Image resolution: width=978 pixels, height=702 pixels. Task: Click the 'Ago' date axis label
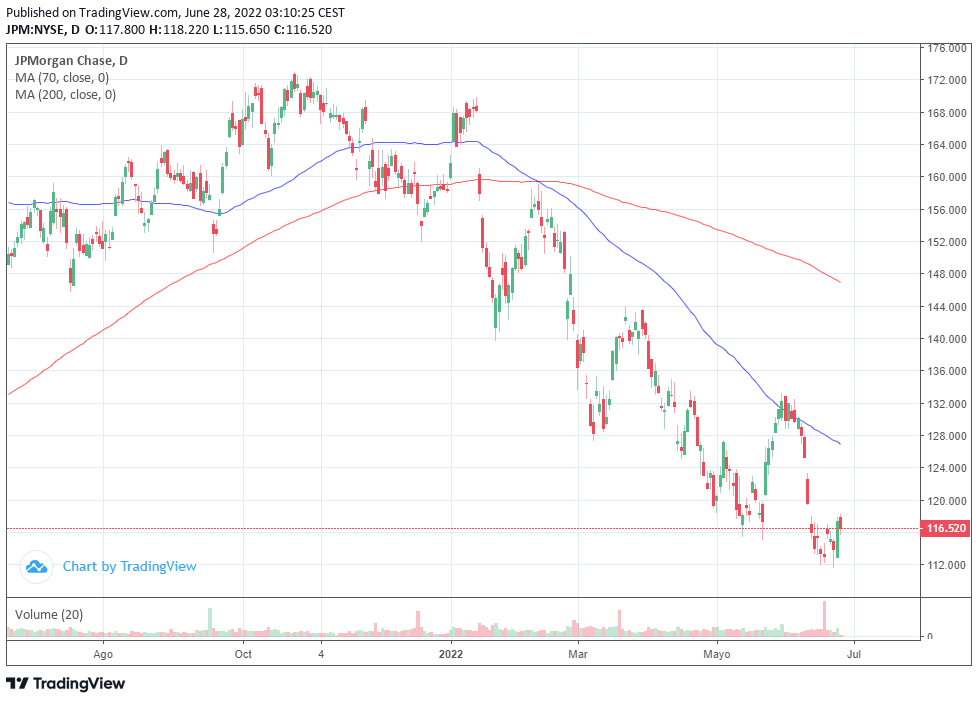[103, 654]
